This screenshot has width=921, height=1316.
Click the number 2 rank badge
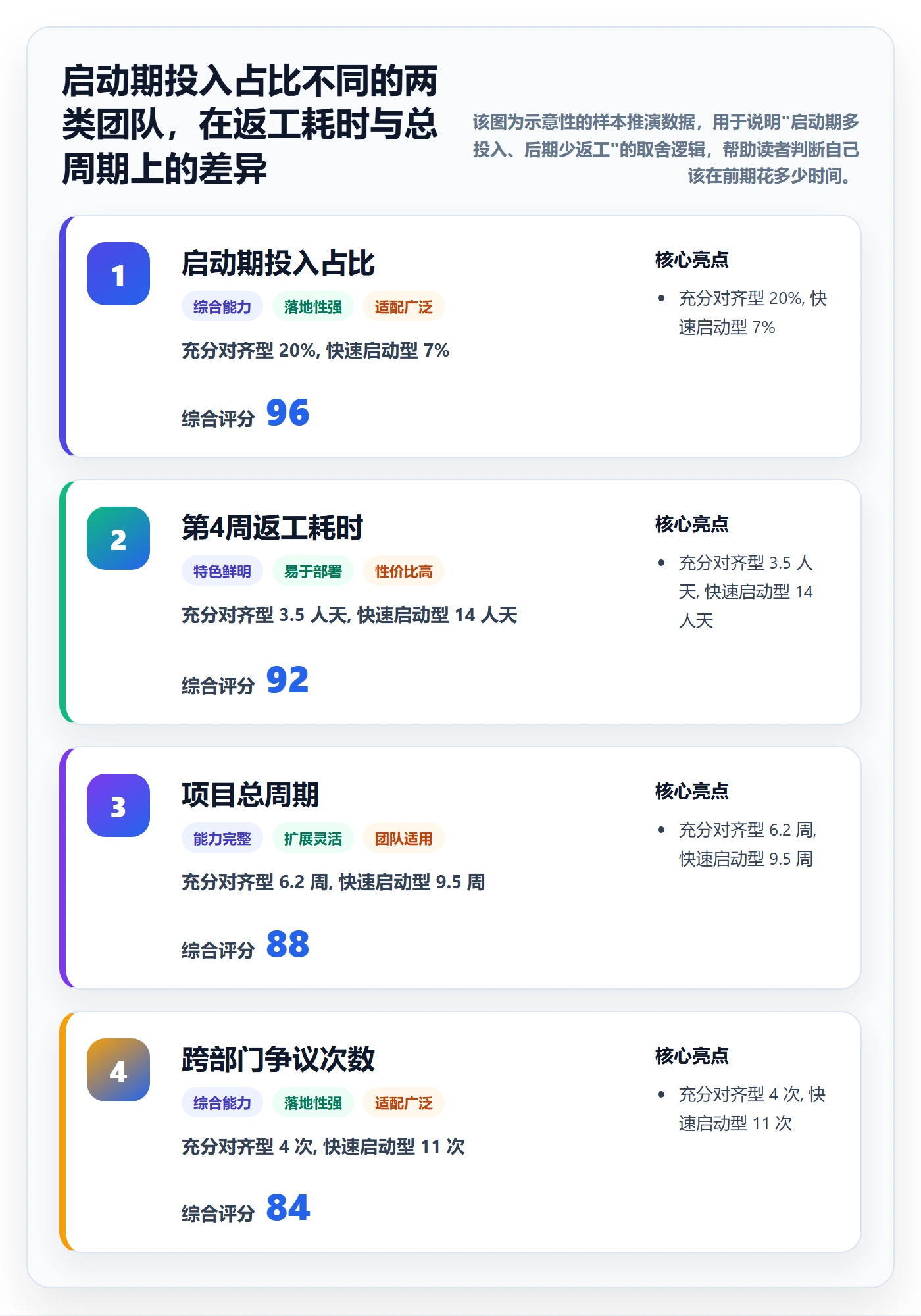coord(118,538)
